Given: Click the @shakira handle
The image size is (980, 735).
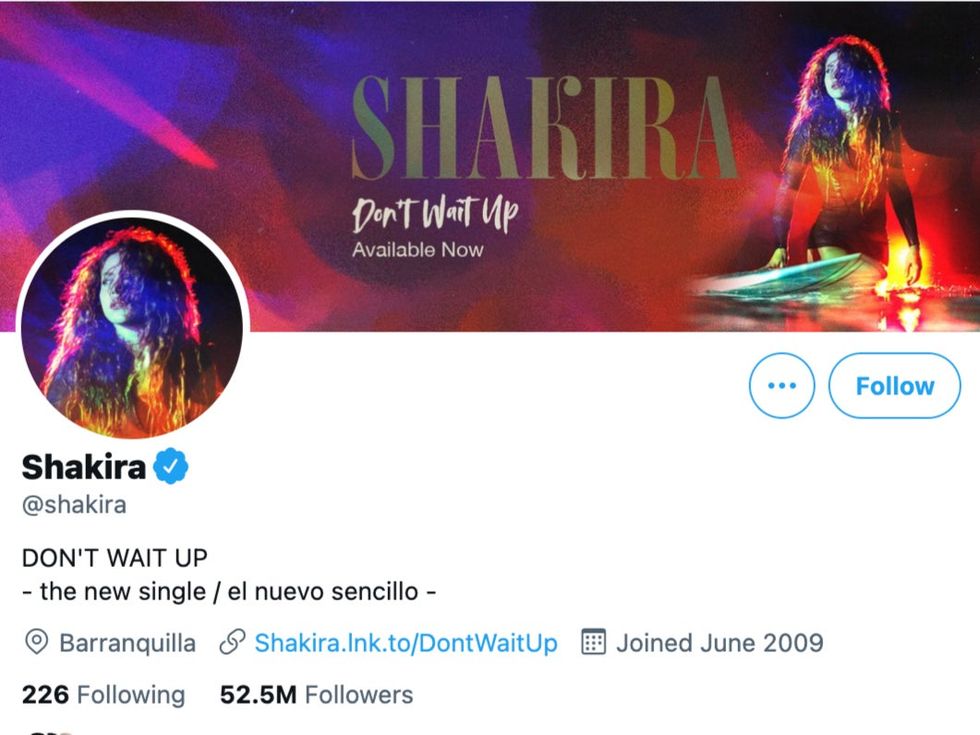Looking at the screenshot, I should tap(74, 504).
